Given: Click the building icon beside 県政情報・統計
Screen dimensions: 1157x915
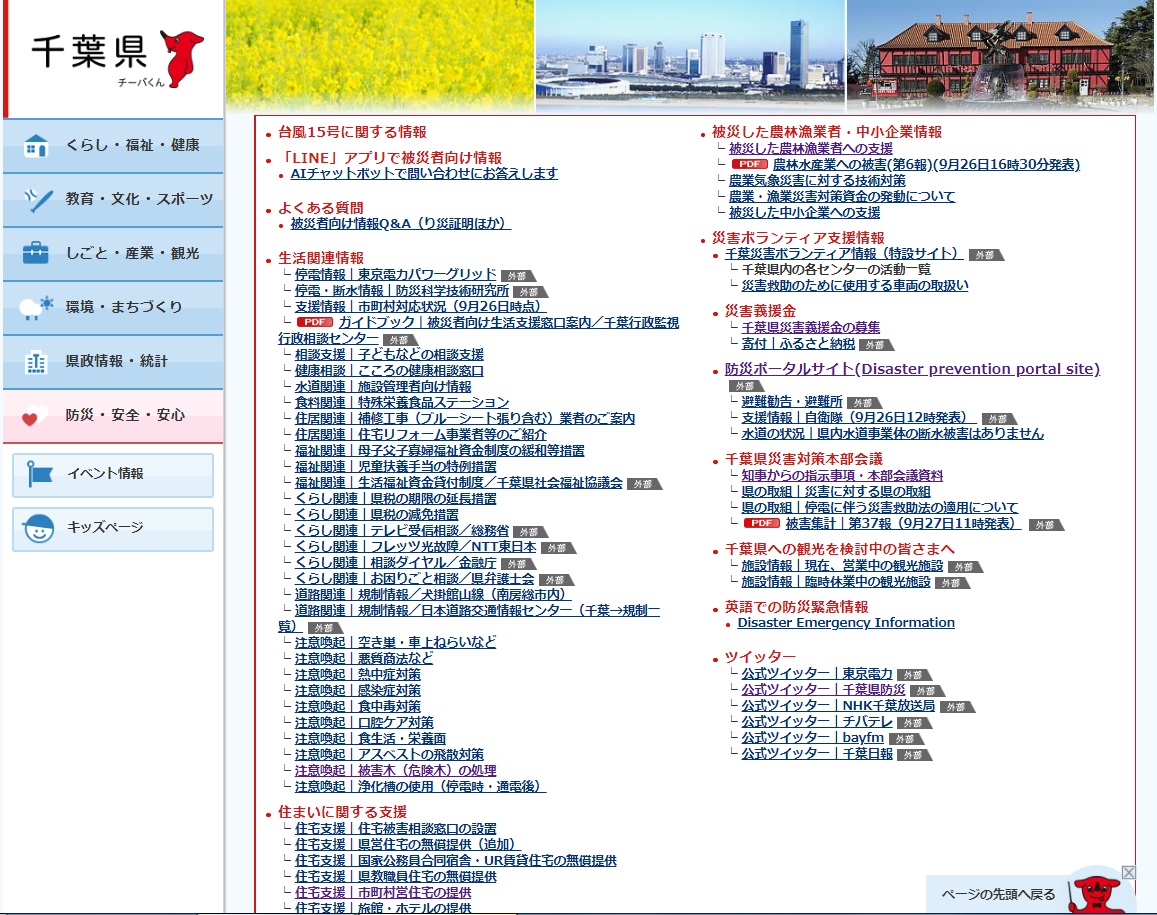Looking at the screenshot, I should 36,362.
